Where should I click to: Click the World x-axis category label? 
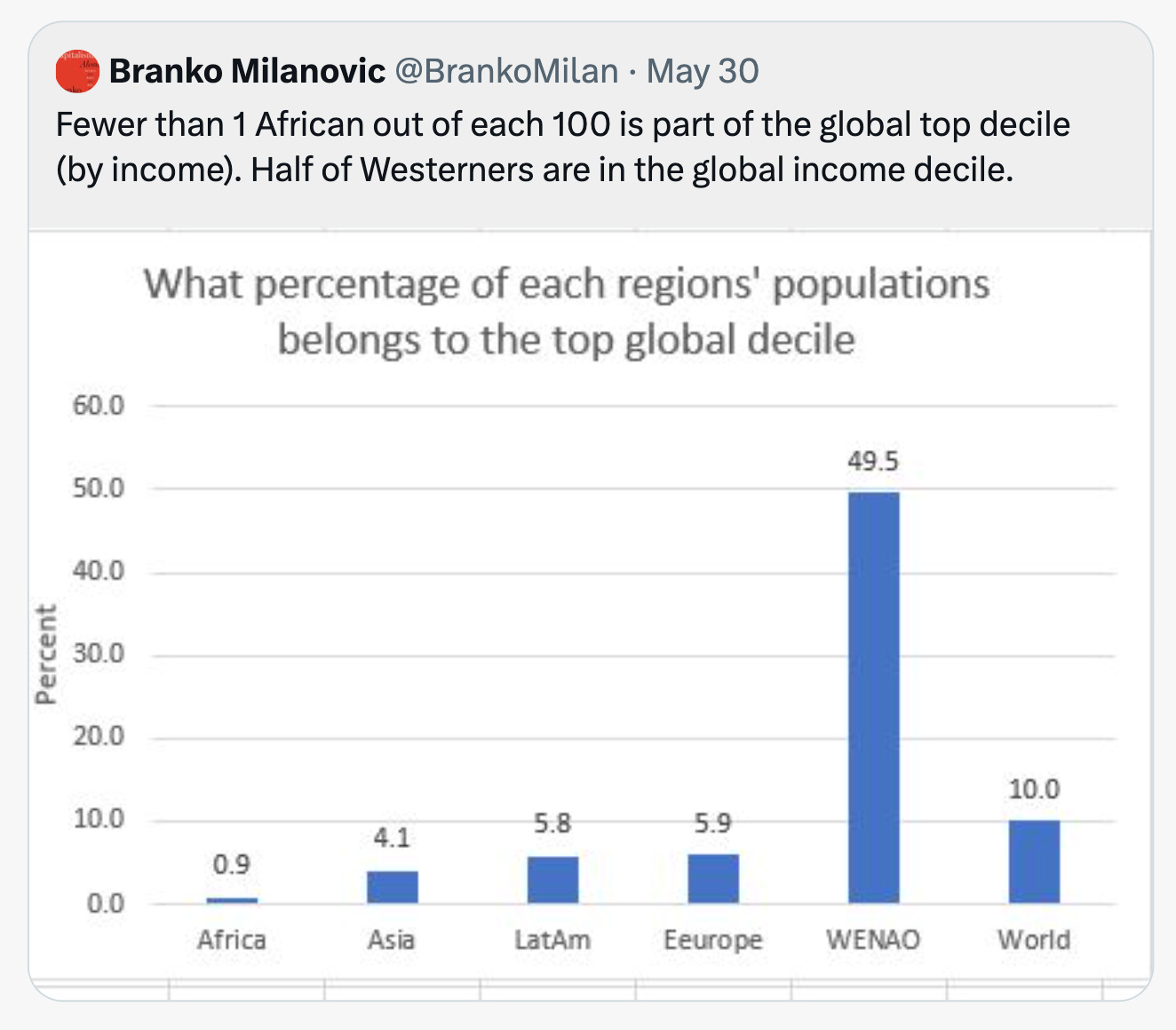tap(1034, 939)
